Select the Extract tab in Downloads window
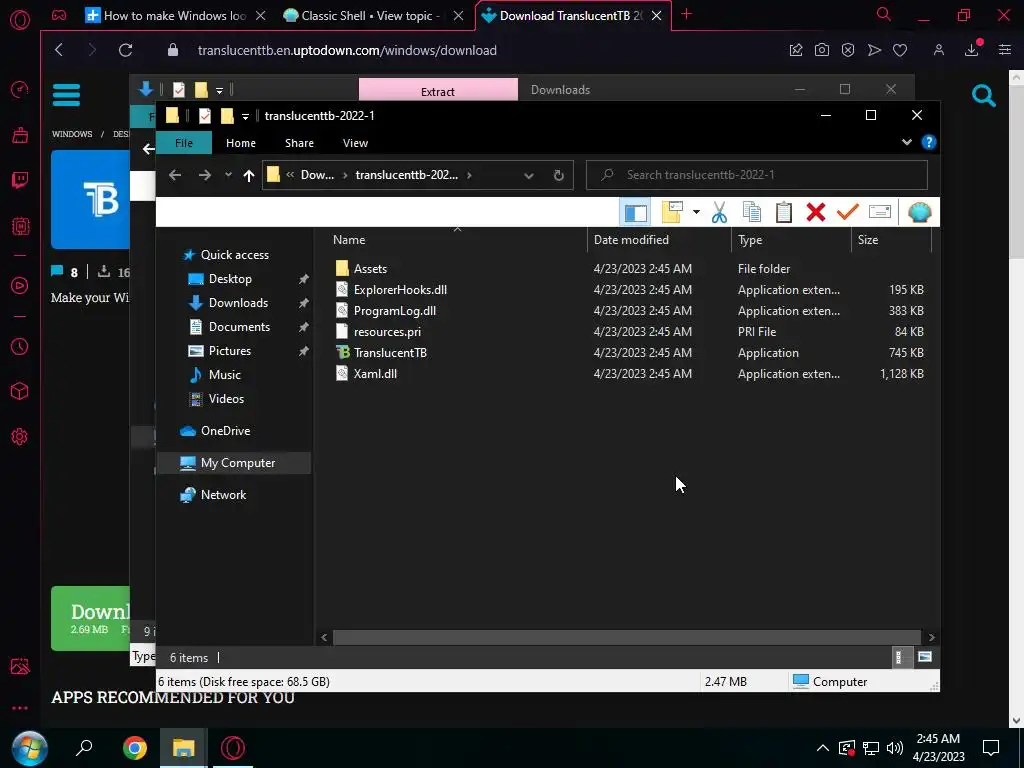The width and height of the screenshot is (1024, 768). click(438, 90)
